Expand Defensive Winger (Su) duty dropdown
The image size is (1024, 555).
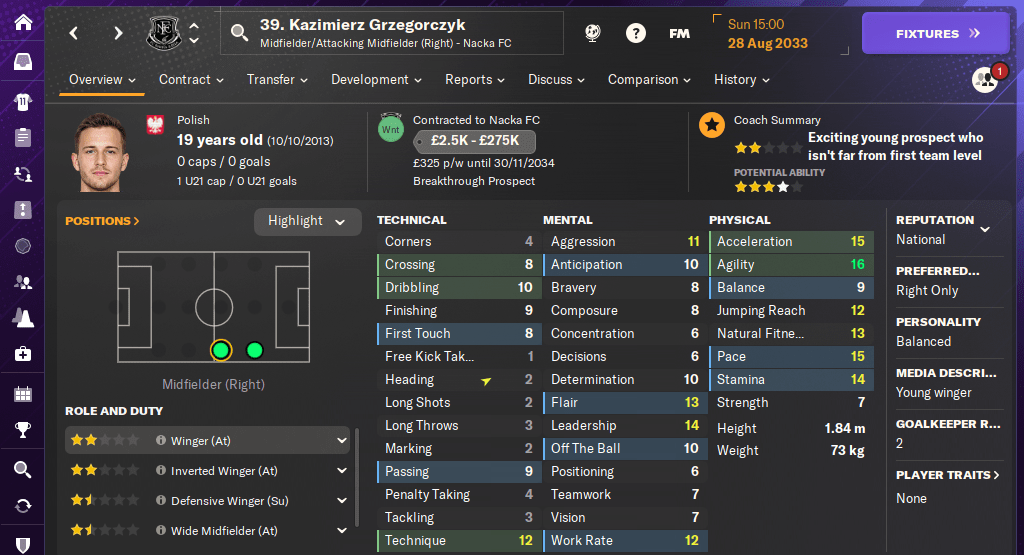tap(342, 500)
